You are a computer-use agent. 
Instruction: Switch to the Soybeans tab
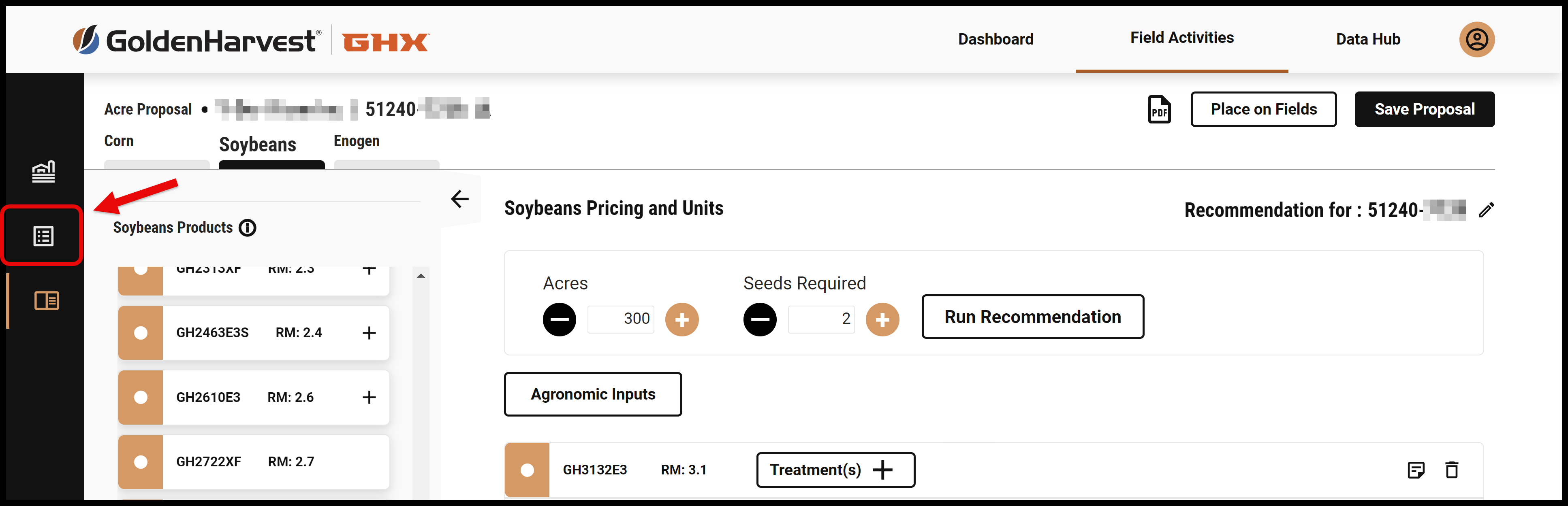coord(257,145)
